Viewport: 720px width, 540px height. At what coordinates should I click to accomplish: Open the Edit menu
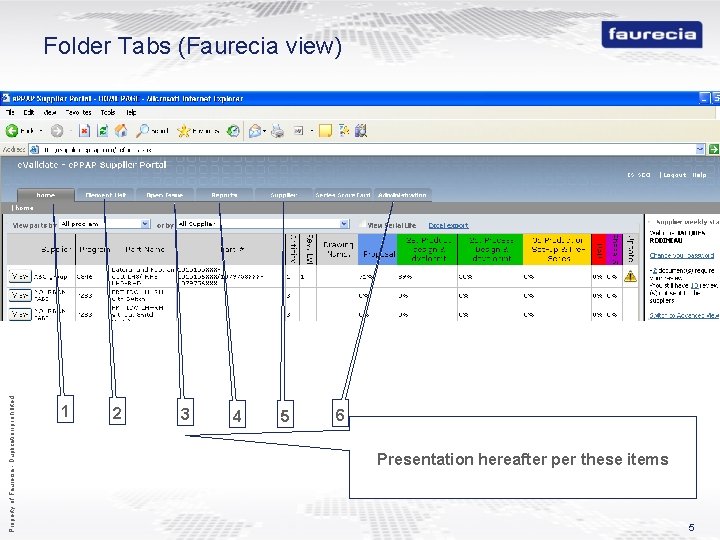[29, 112]
